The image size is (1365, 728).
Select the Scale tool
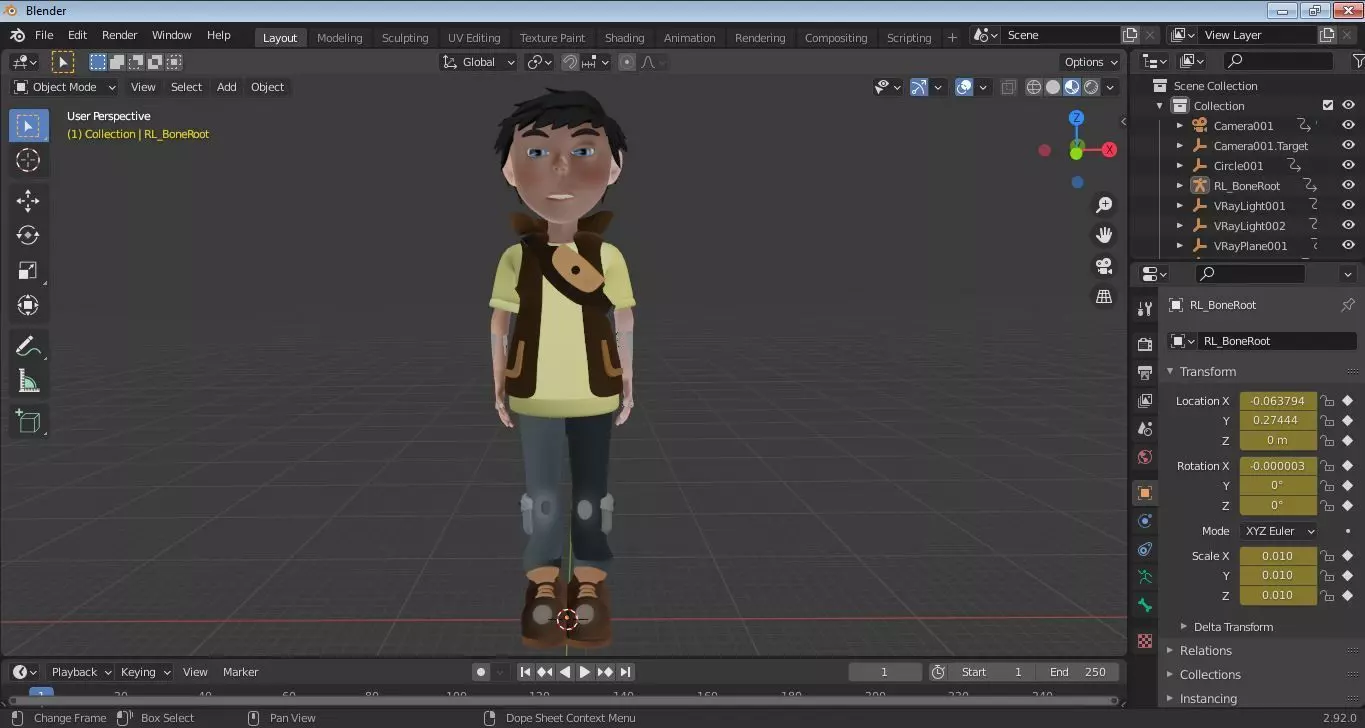(28, 270)
